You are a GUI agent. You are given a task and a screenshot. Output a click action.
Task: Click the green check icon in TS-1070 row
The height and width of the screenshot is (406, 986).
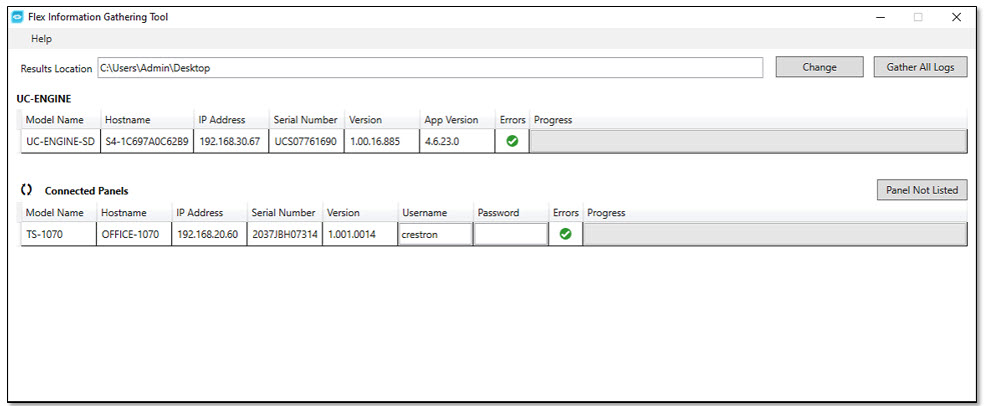point(565,234)
